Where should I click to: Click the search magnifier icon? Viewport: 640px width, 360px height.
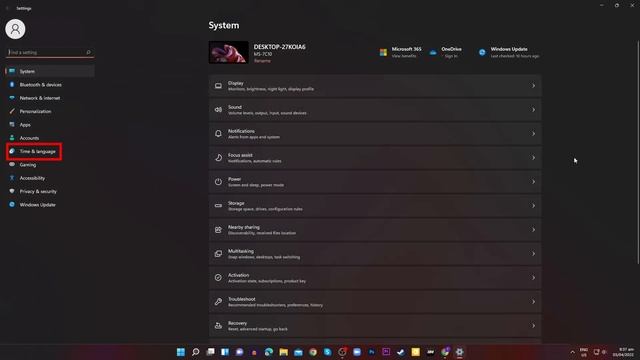click(x=88, y=52)
